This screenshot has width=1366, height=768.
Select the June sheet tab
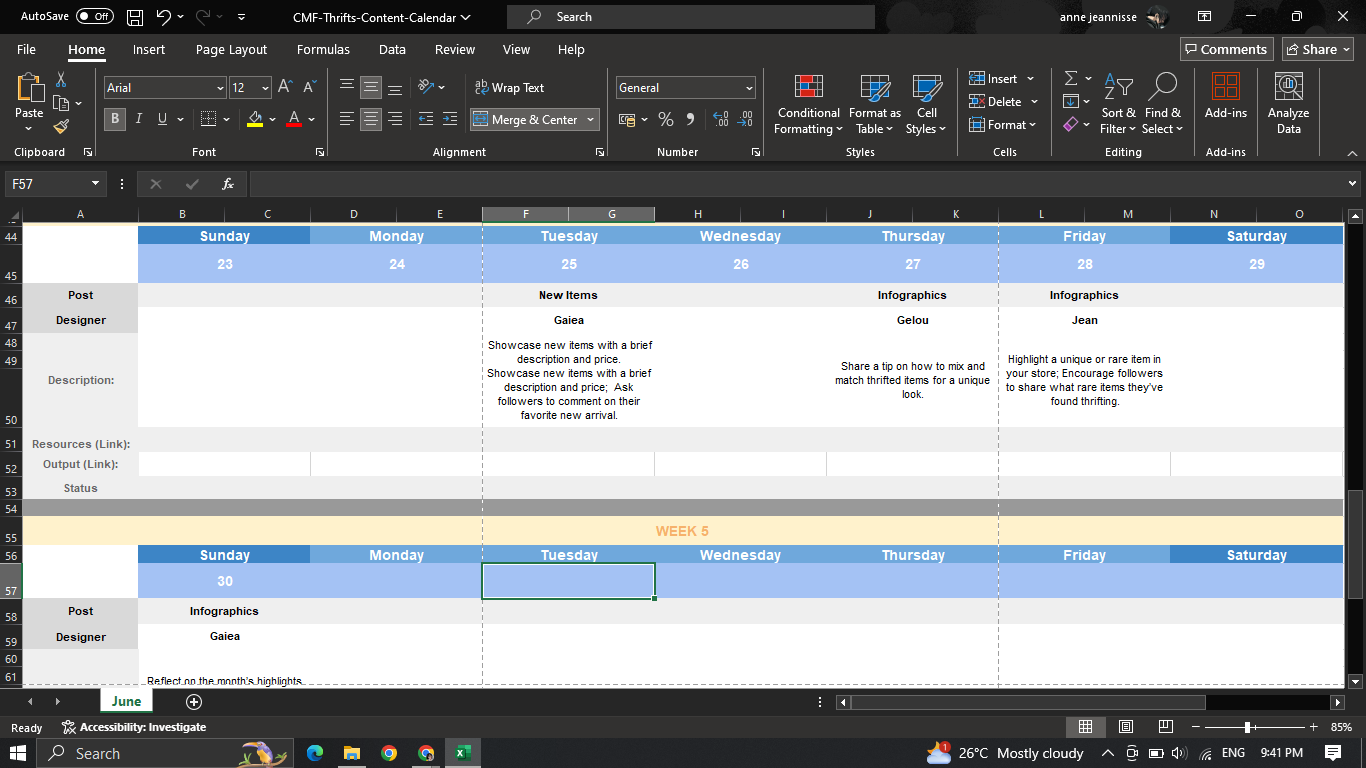[126, 701]
